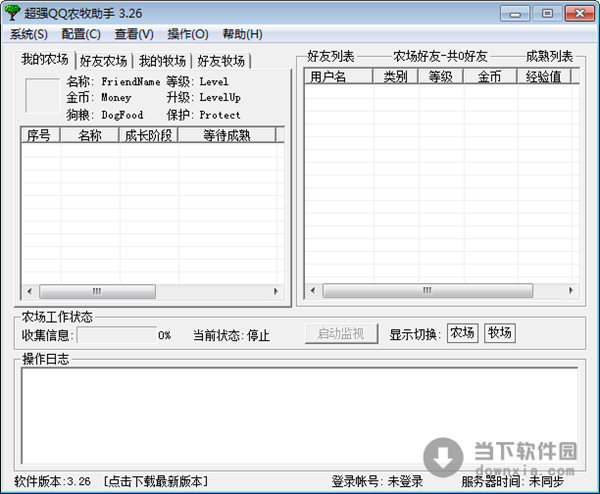Click the 农场好友-共0好友 label

tap(440, 57)
